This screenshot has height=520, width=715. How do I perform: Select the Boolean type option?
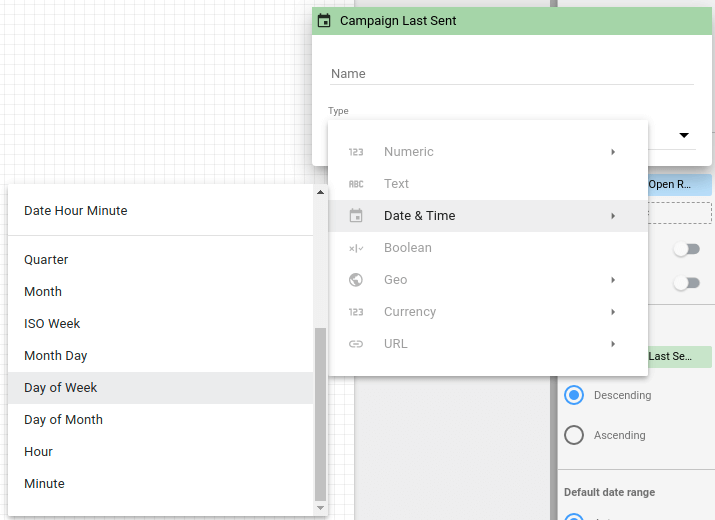pos(488,248)
